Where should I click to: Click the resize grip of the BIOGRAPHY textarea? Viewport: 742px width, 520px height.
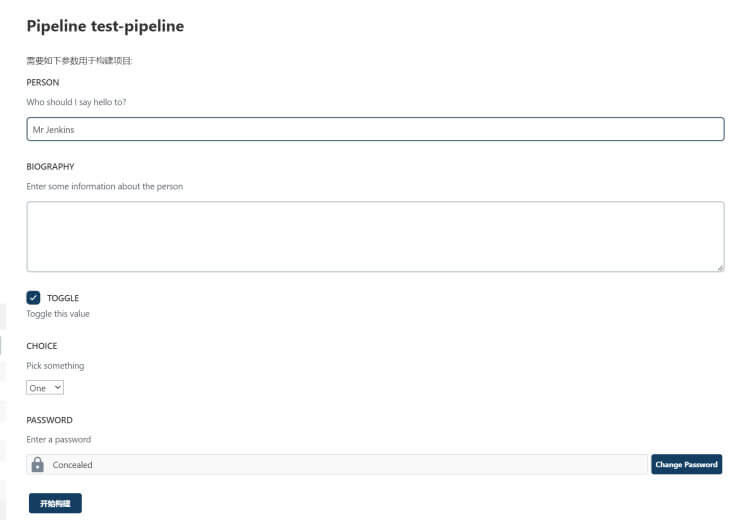[x=720, y=268]
